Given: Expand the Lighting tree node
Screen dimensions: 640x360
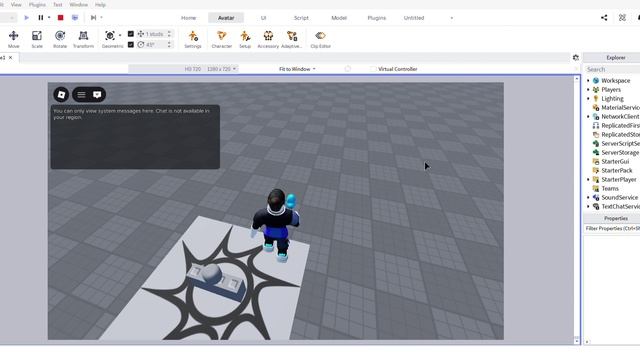Looking at the screenshot, I should [588, 99].
